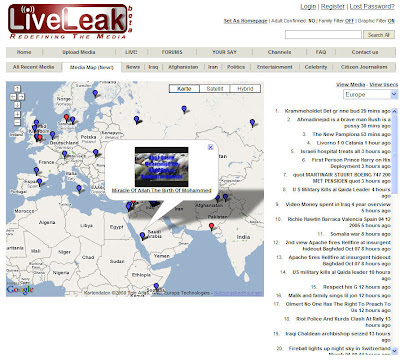Toggle the Family Filter OFF link
This screenshot has height=361, width=400.
(349, 21)
